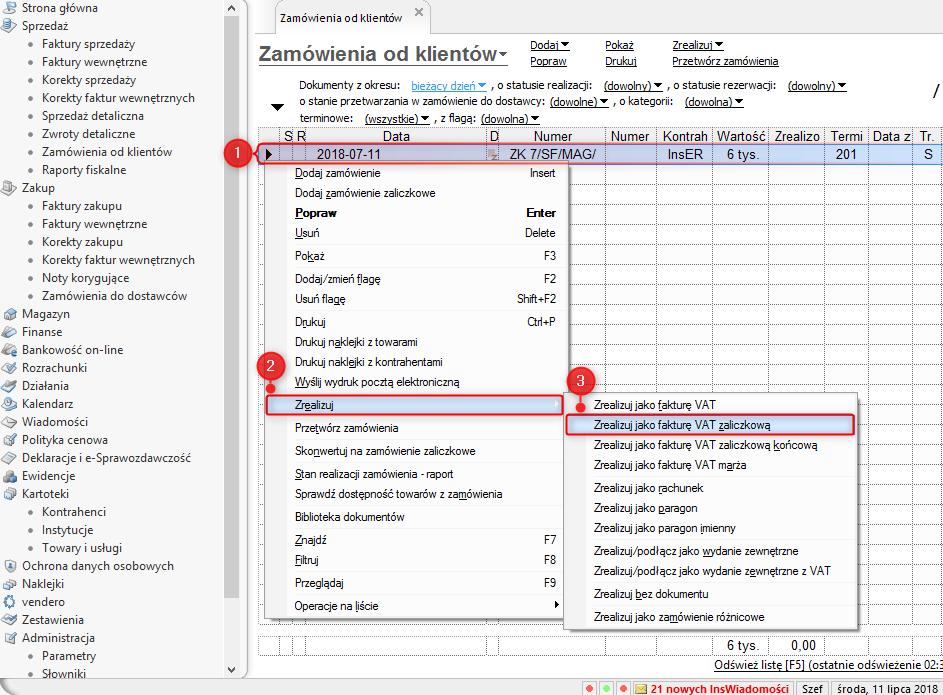Select the vendero sidebar icon
Screen dimensions: 943x695
coord(10,602)
